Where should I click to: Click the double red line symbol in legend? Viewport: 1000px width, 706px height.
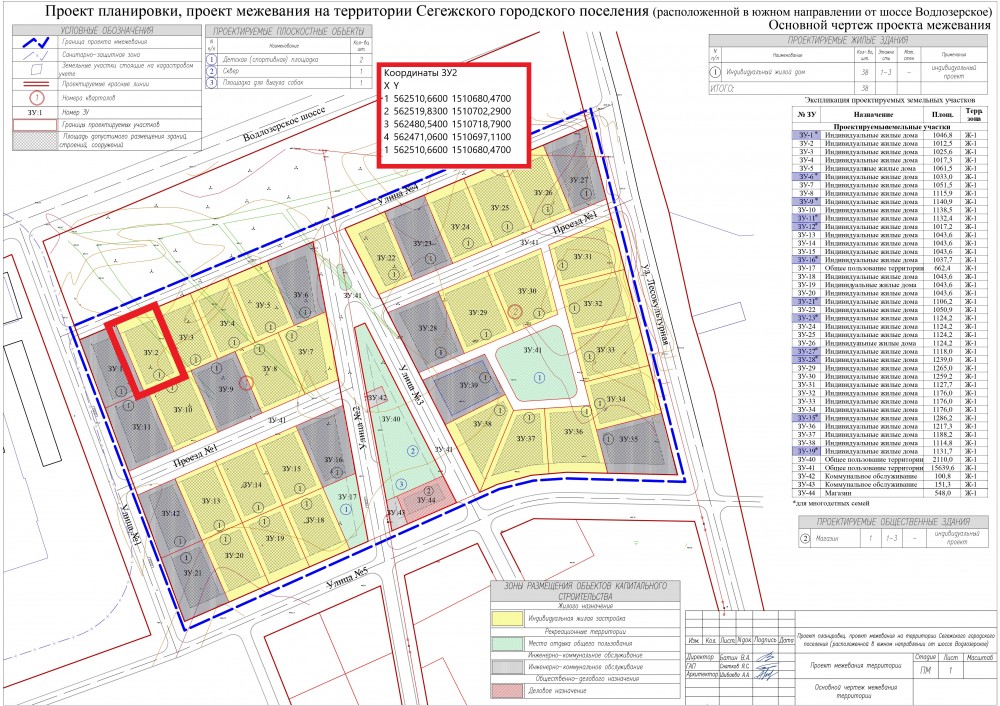(35, 84)
